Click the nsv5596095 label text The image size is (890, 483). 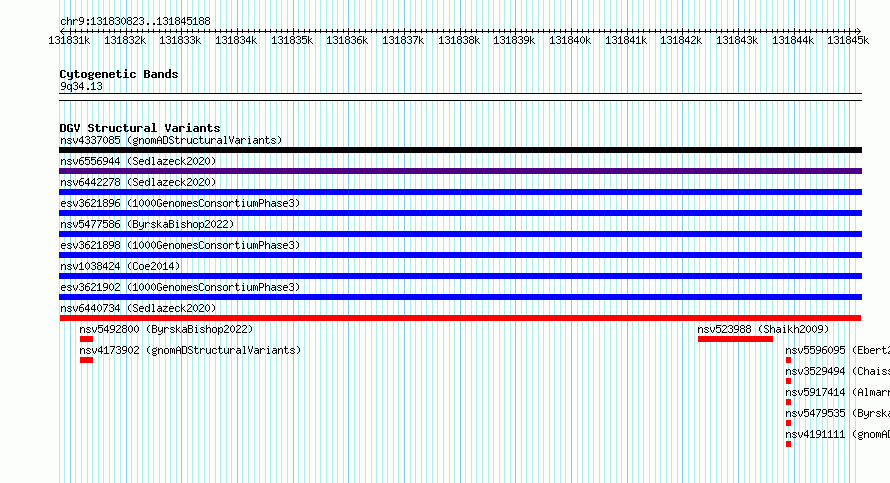(837, 350)
